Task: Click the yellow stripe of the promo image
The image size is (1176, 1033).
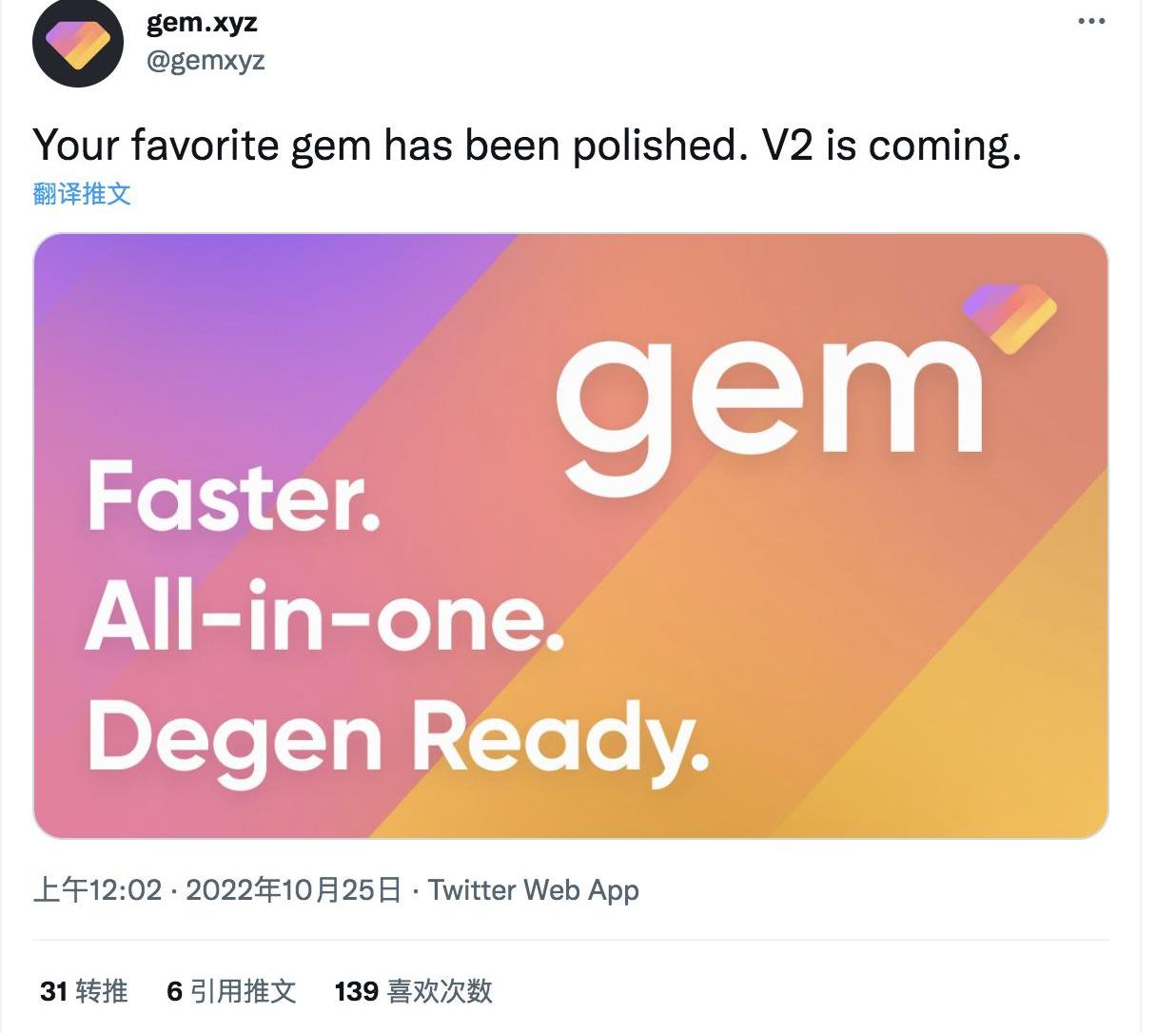Action: point(951,723)
